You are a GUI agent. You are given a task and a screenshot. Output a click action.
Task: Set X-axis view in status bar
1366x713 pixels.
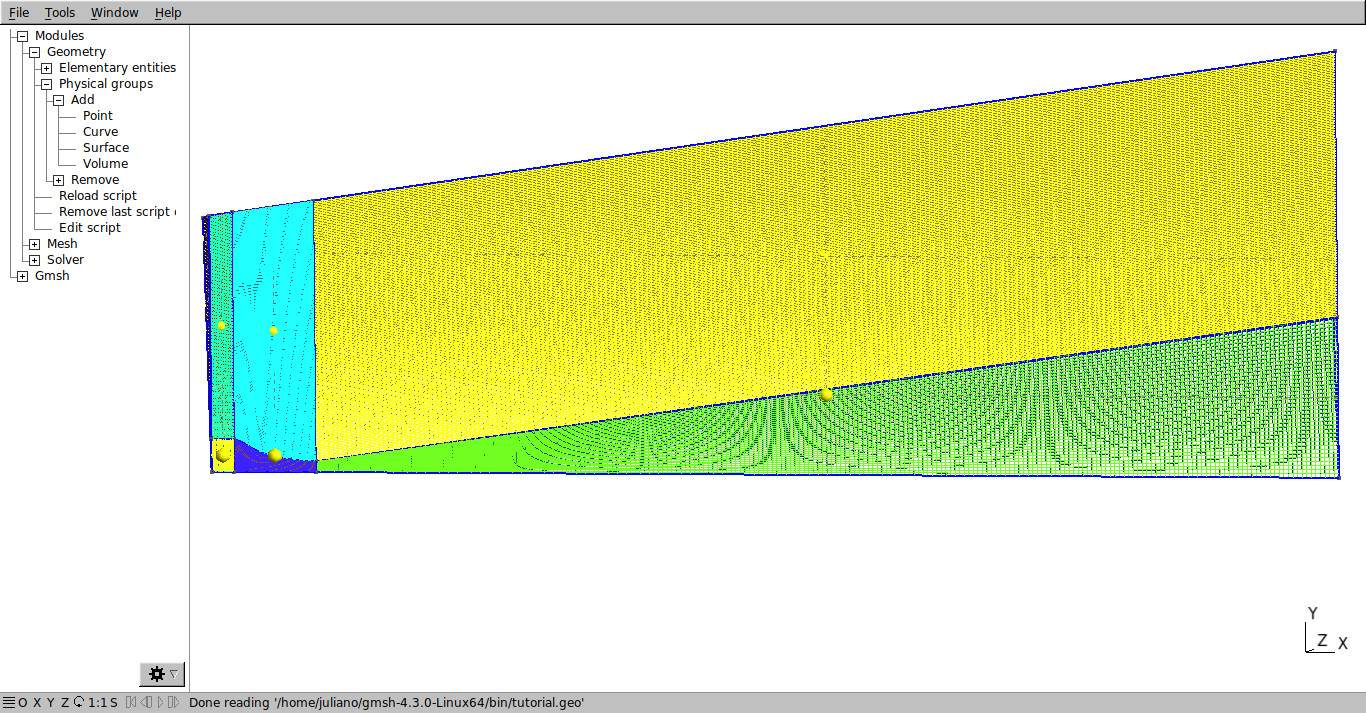37,703
